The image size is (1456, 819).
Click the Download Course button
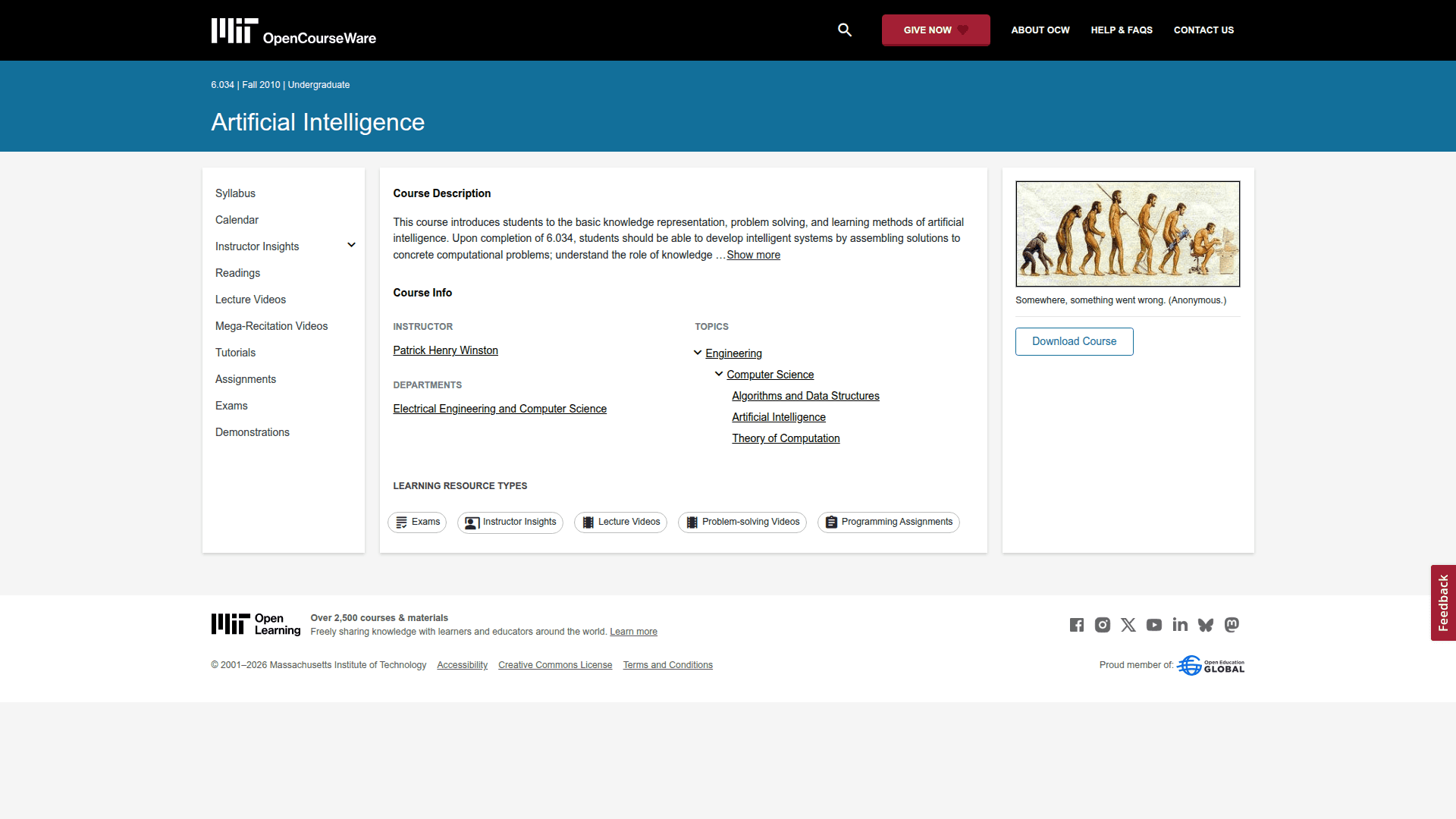(x=1074, y=341)
